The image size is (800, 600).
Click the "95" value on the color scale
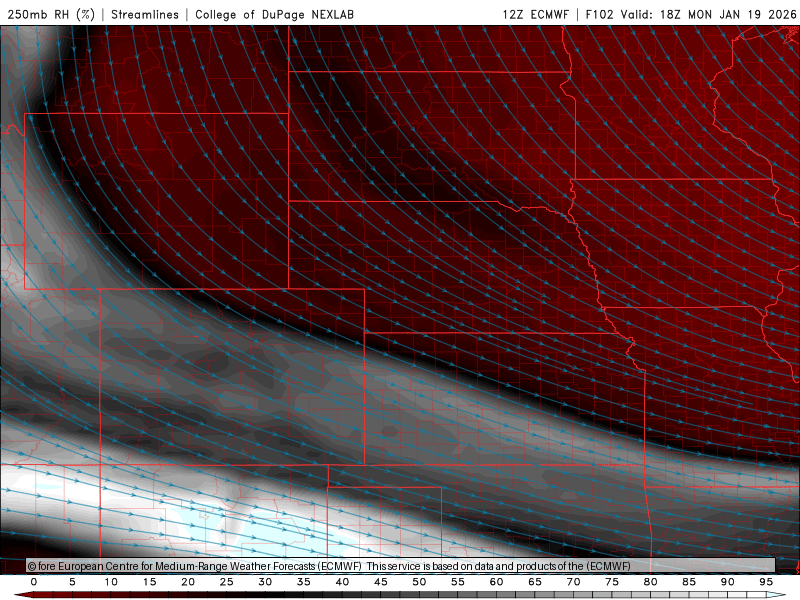coord(766,582)
